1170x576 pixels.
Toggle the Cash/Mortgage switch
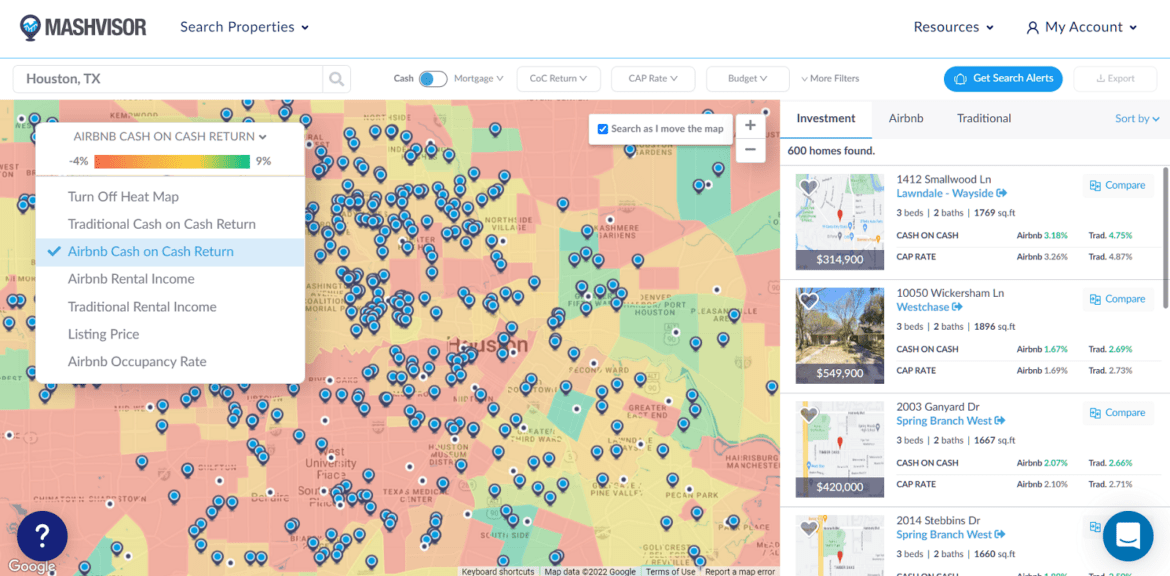pyautogui.click(x=432, y=79)
